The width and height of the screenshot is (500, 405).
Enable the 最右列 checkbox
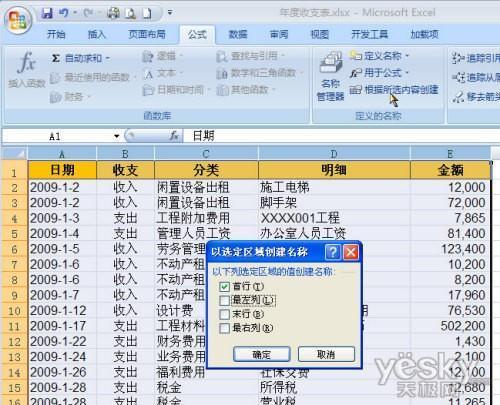[x=224, y=328]
